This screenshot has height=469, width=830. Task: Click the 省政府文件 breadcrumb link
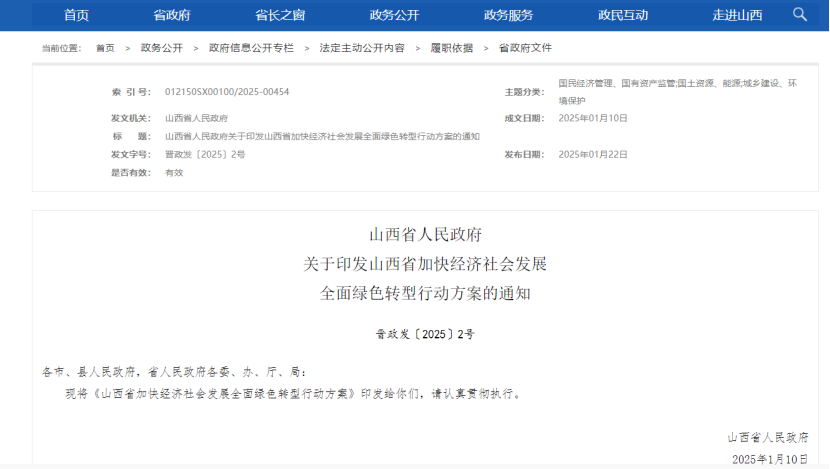pos(525,48)
